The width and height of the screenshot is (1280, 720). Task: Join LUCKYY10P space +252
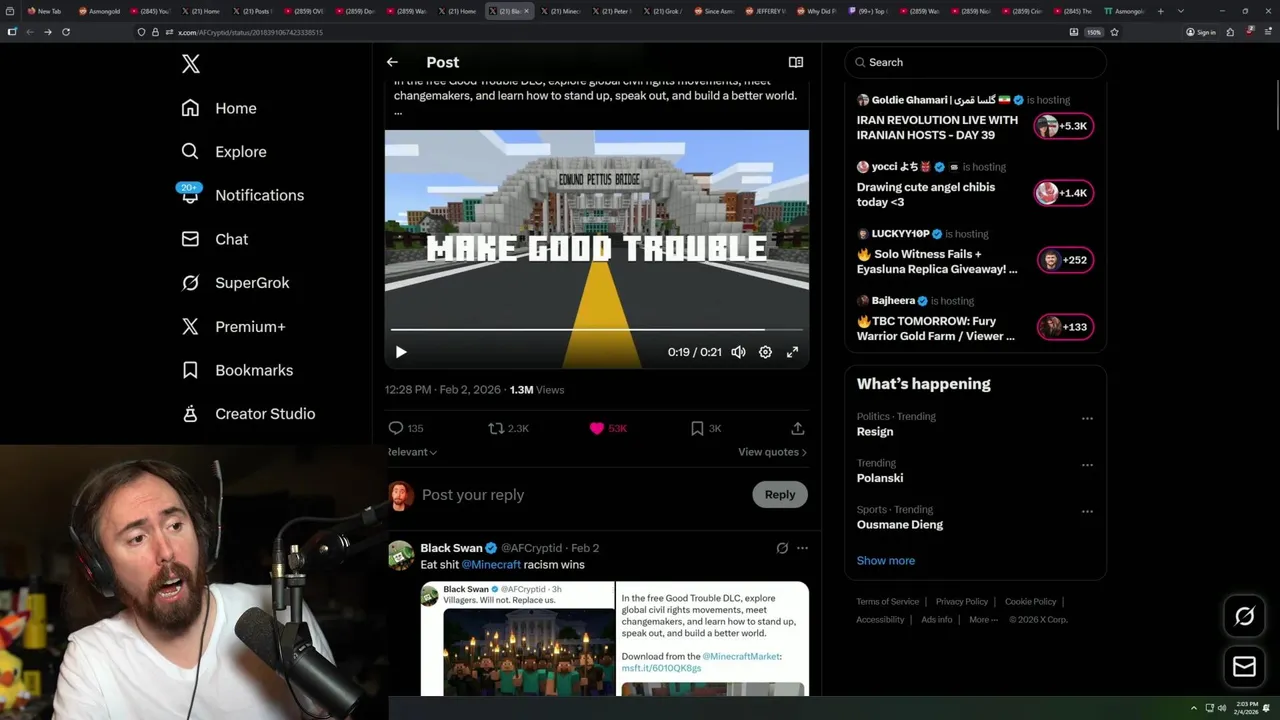[x=1065, y=260]
